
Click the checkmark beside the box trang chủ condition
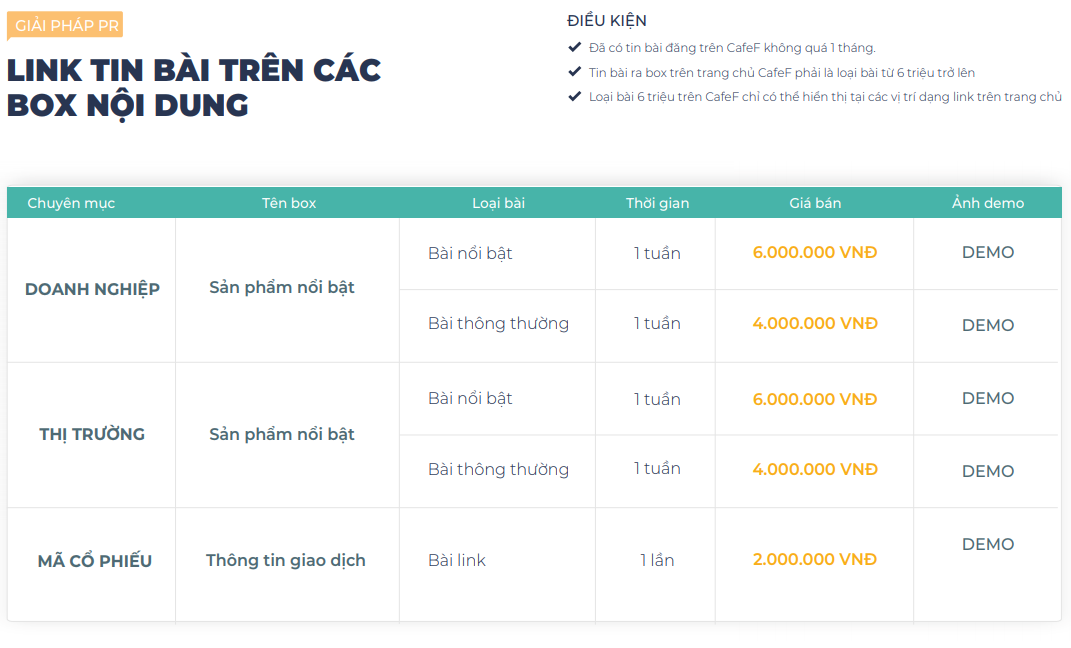pyautogui.click(x=574, y=72)
